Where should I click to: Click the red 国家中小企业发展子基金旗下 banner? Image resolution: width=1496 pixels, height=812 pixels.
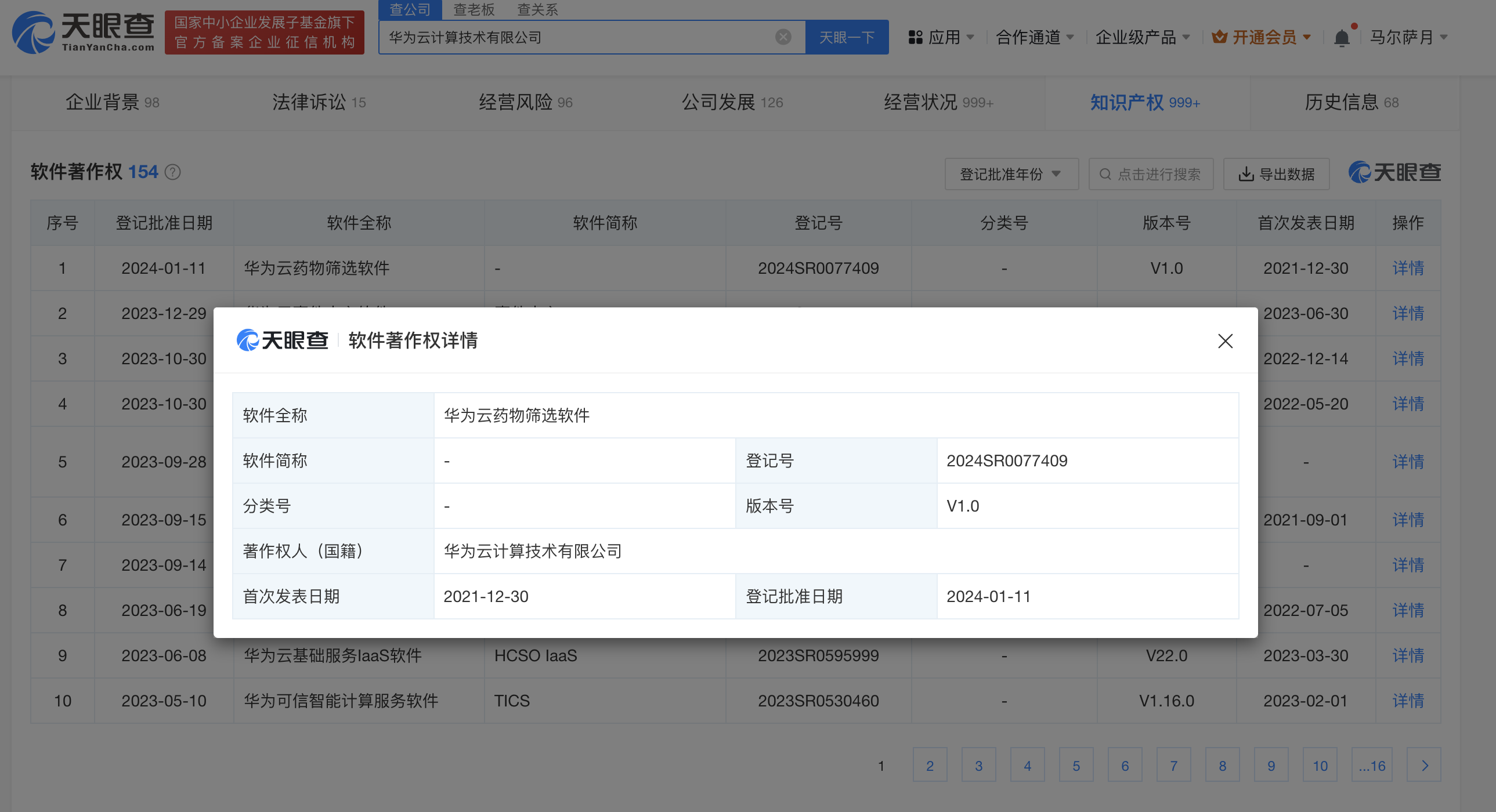264,32
